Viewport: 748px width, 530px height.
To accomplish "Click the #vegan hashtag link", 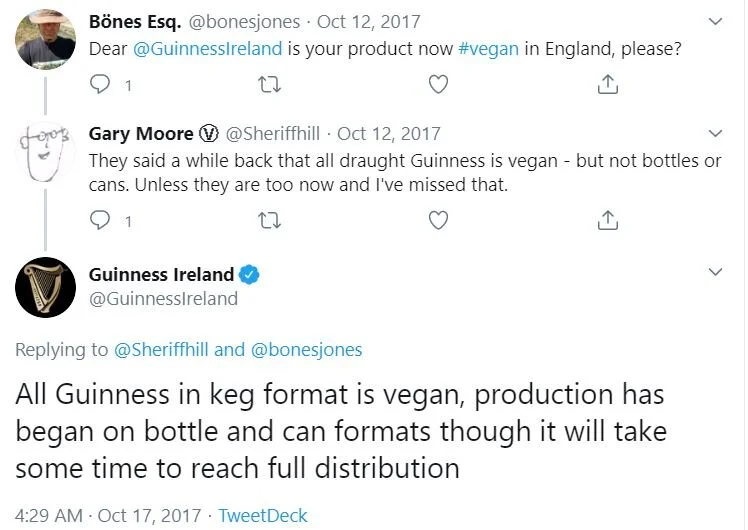I will pyautogui.click(x=489, y=48).
